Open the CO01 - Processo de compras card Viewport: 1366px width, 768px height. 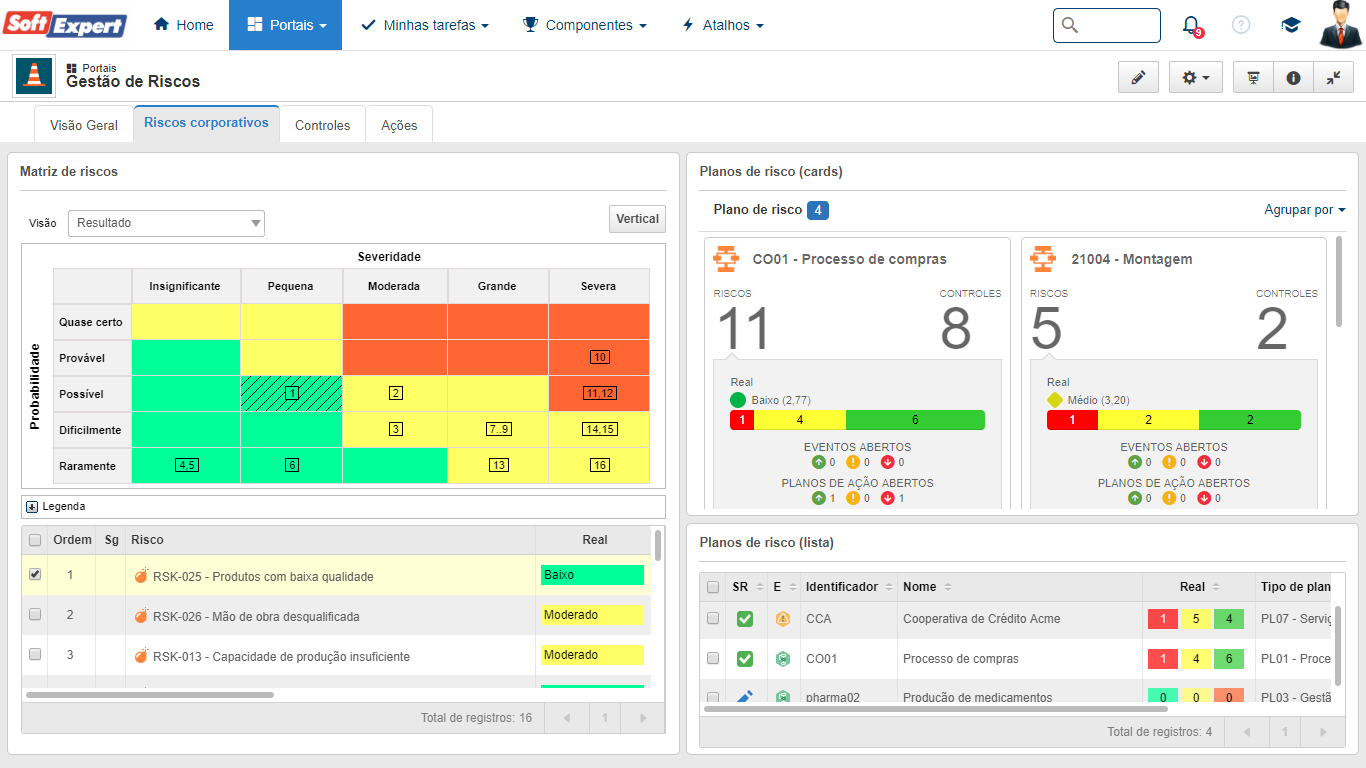pyautogui.click(x=849, y=259)
